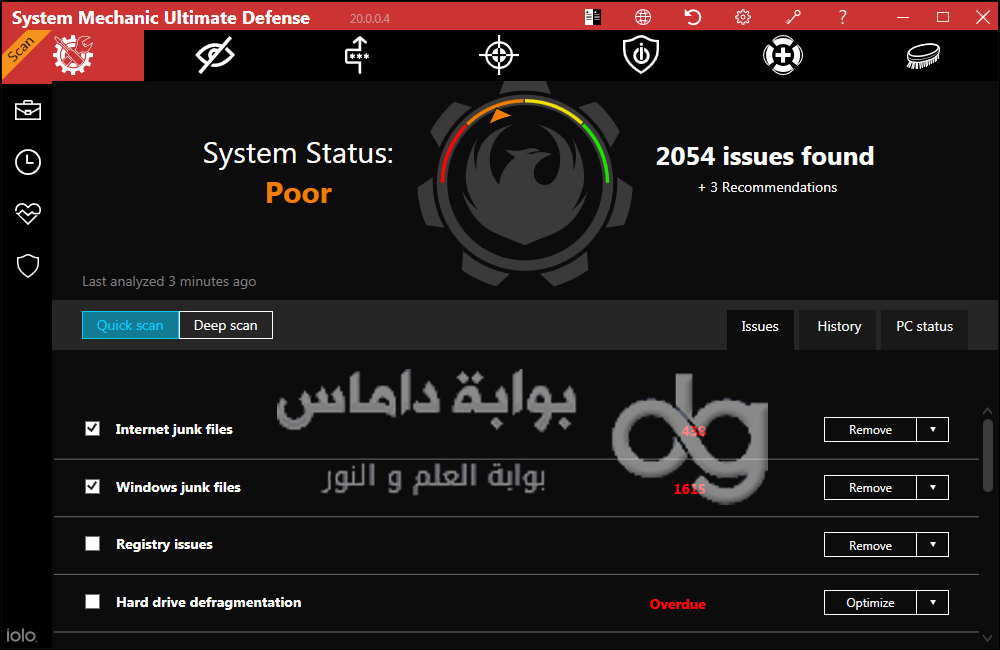Screen dimensions: 1000x650
Task: Open settings gear icon in title bar
Action: pyautogui.click(x=743, y=17)
